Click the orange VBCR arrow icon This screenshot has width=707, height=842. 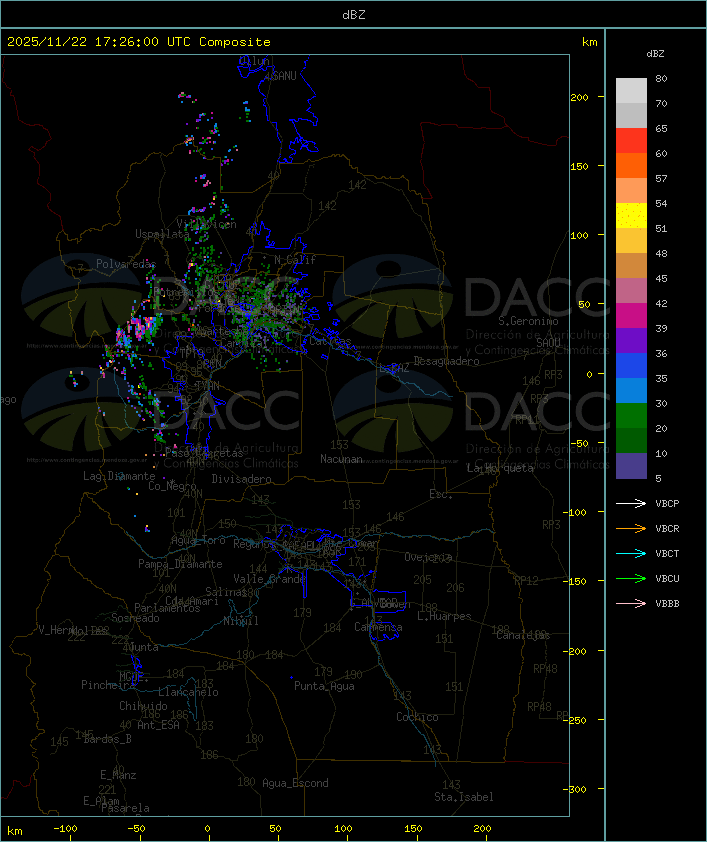coord(631,528)
